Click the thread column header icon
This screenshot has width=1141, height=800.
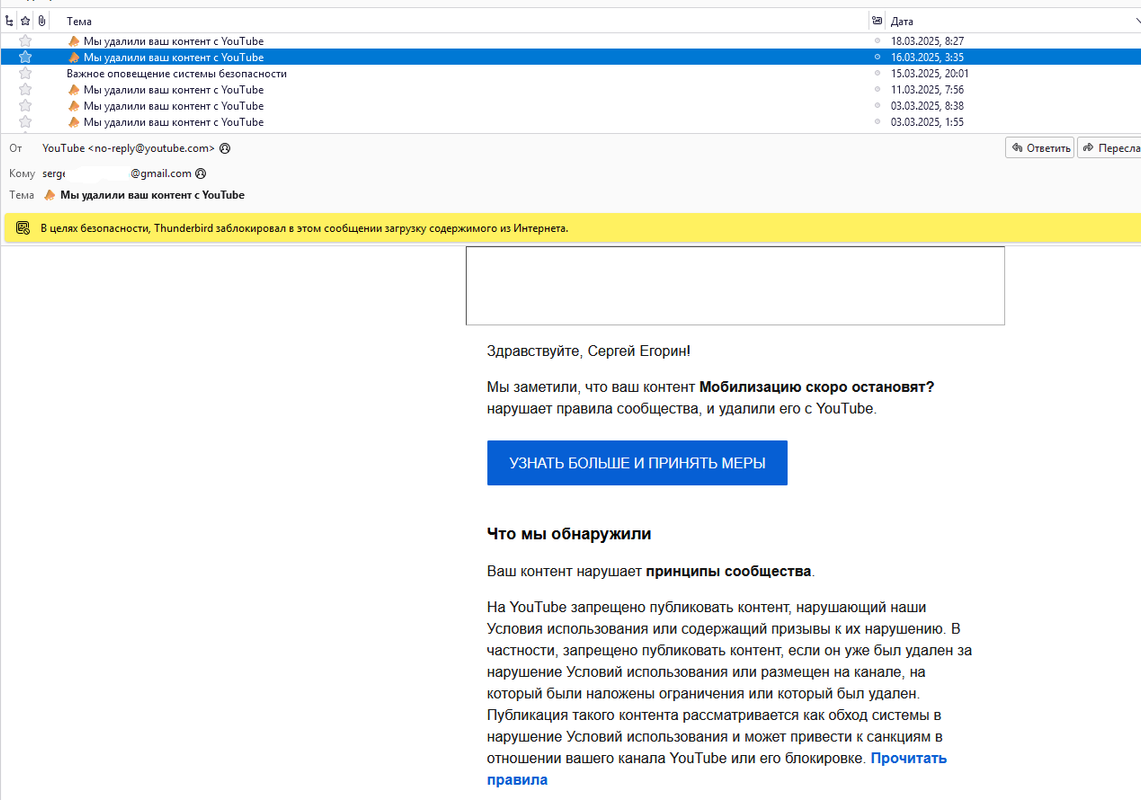pos(9,21)
